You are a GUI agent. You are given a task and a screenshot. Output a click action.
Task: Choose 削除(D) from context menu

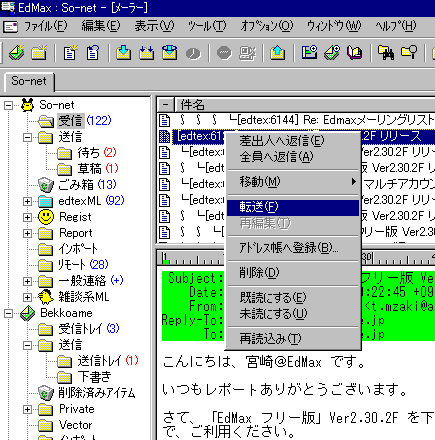(293, 273)
